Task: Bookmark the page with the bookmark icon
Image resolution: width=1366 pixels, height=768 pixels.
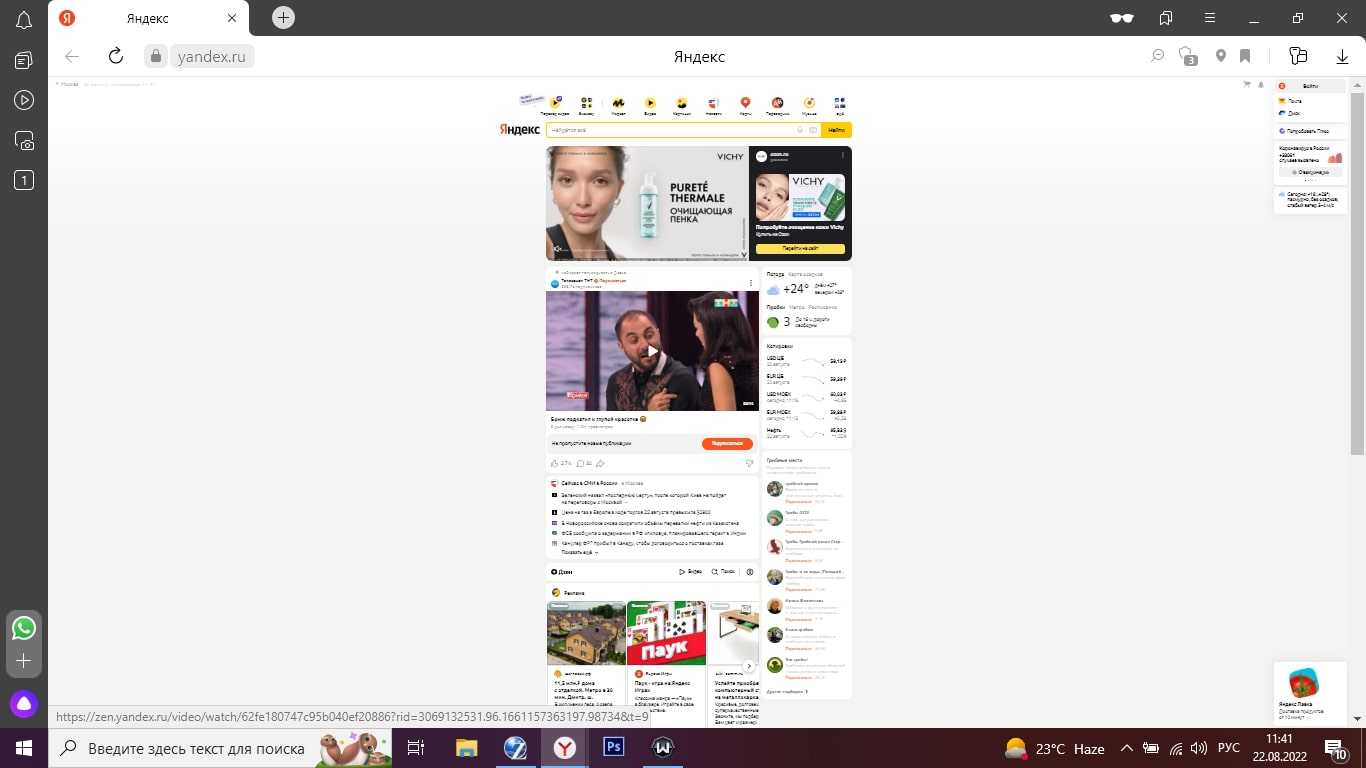Action: pos(1245,56)
